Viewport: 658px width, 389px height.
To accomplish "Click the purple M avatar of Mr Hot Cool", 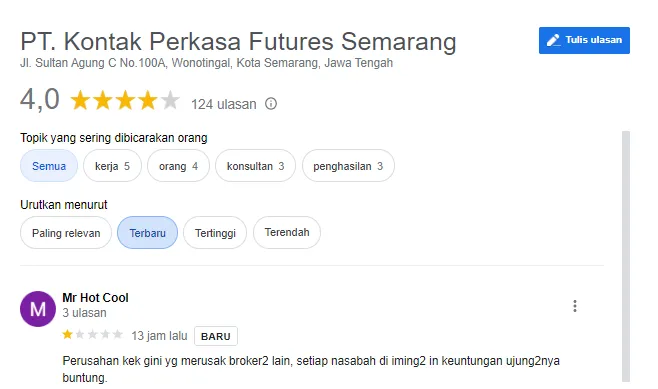I will click(x=38, y=309).
